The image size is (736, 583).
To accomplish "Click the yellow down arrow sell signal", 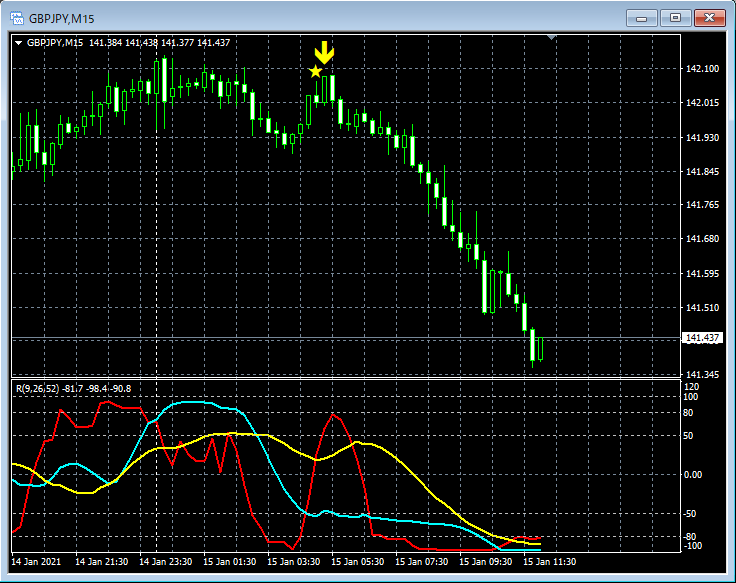I will [323, 53].
